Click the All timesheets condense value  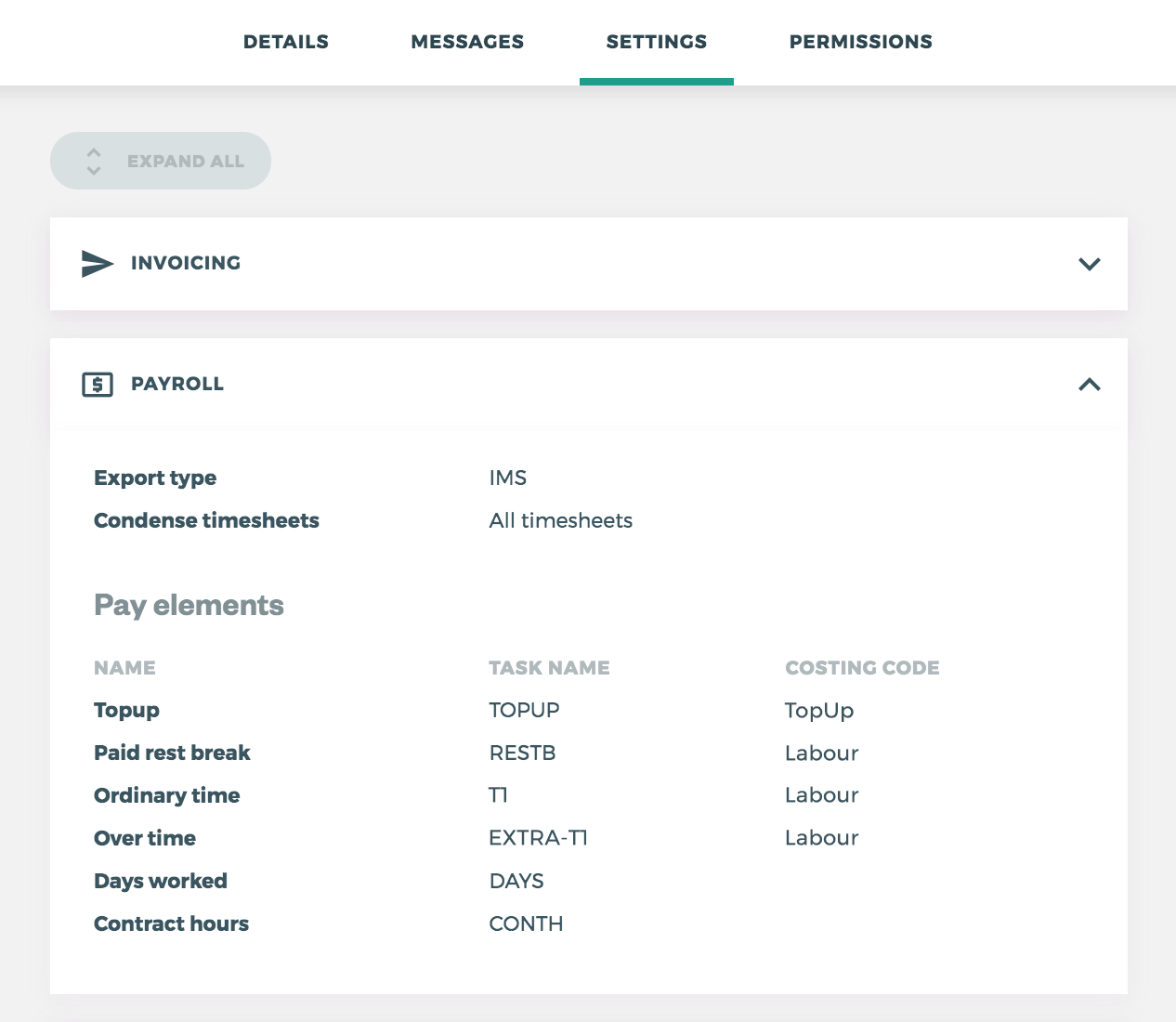tap(561, 521)
